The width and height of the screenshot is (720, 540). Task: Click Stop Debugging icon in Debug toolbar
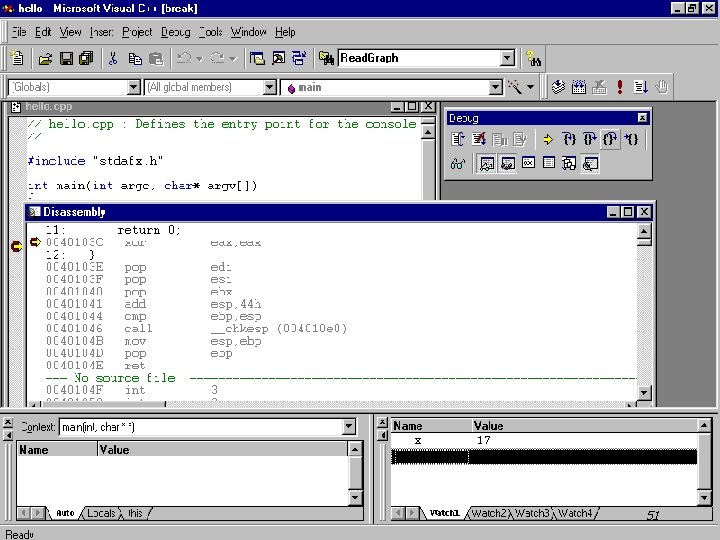pos(479,139)
